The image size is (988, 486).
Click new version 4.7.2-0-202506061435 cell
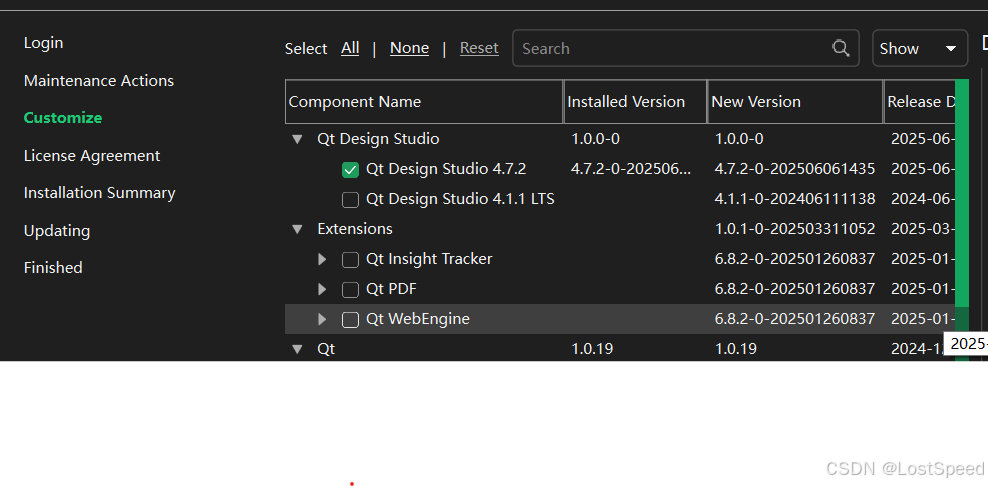(x=795, y=169)
